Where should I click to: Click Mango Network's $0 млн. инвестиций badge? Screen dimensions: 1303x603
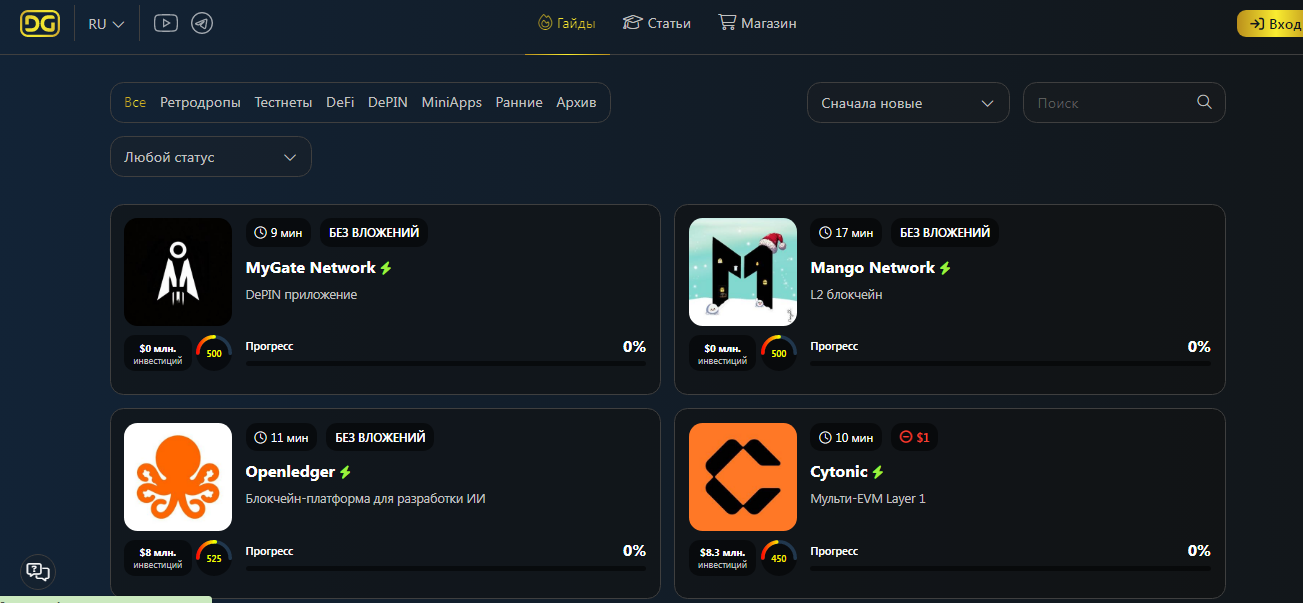tap(722, 353)
